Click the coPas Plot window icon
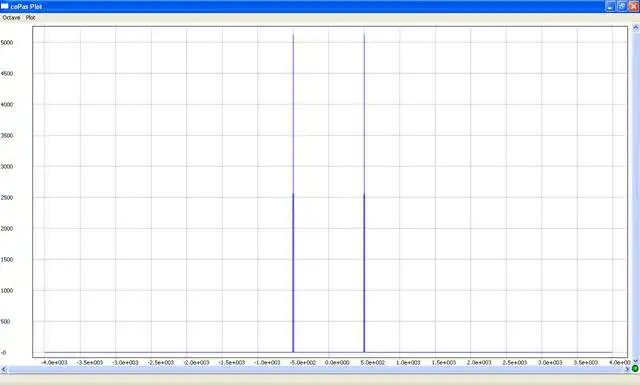 click(x=4, y=6)
